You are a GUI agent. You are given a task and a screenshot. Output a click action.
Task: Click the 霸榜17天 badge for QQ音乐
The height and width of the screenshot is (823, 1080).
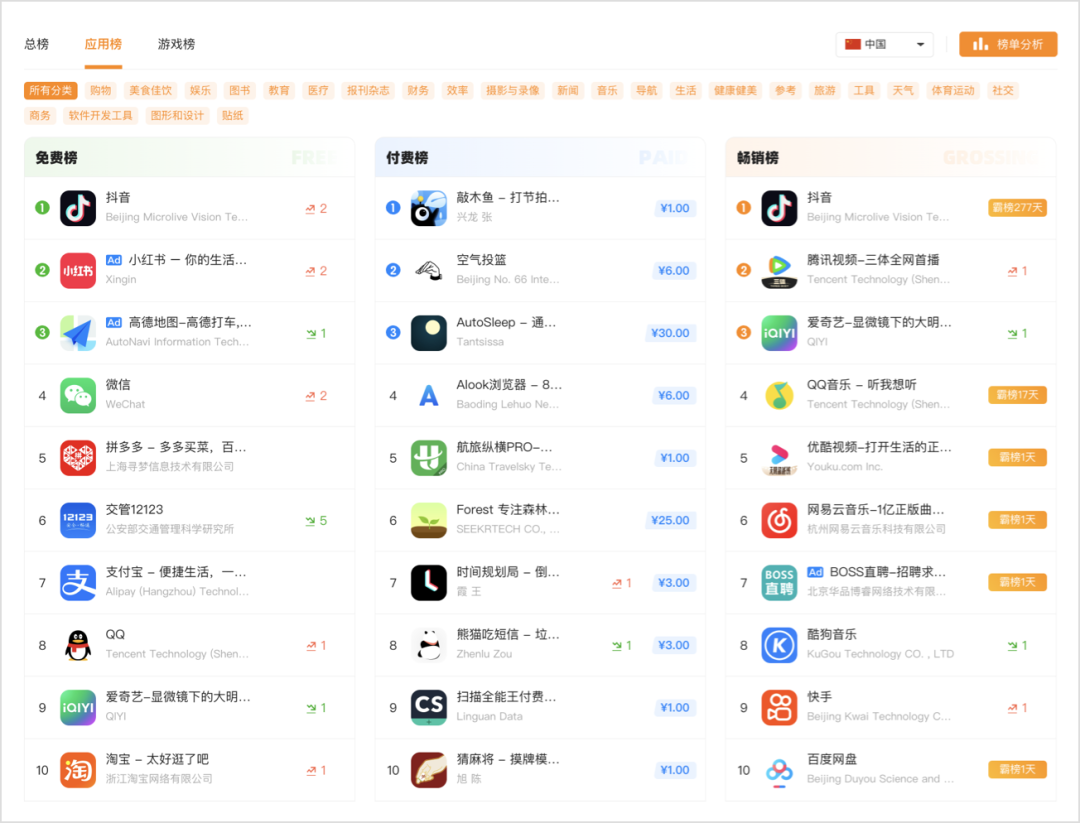(1017, 395)
